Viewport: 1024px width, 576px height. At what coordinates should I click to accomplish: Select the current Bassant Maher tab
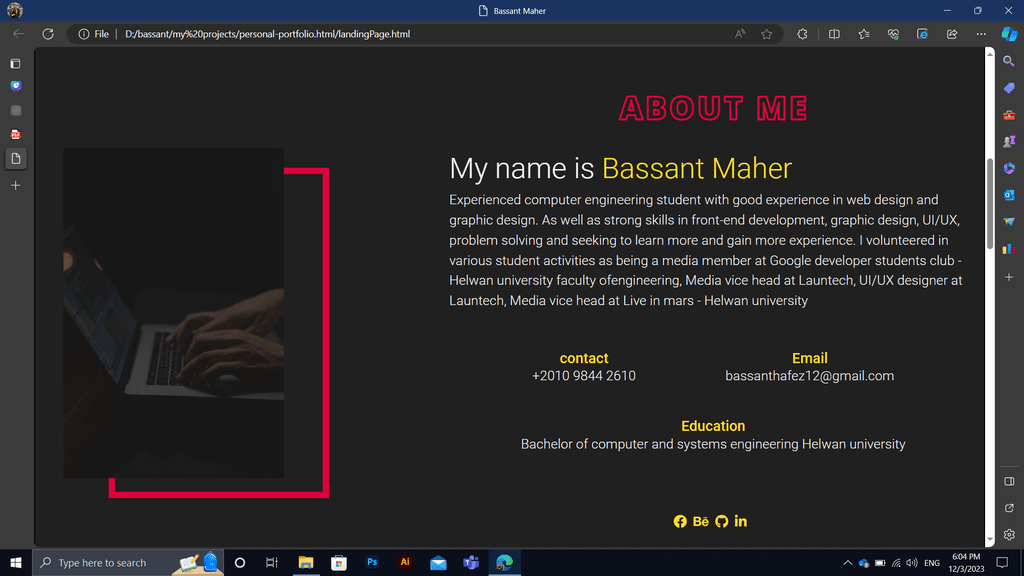click(16, 159)
